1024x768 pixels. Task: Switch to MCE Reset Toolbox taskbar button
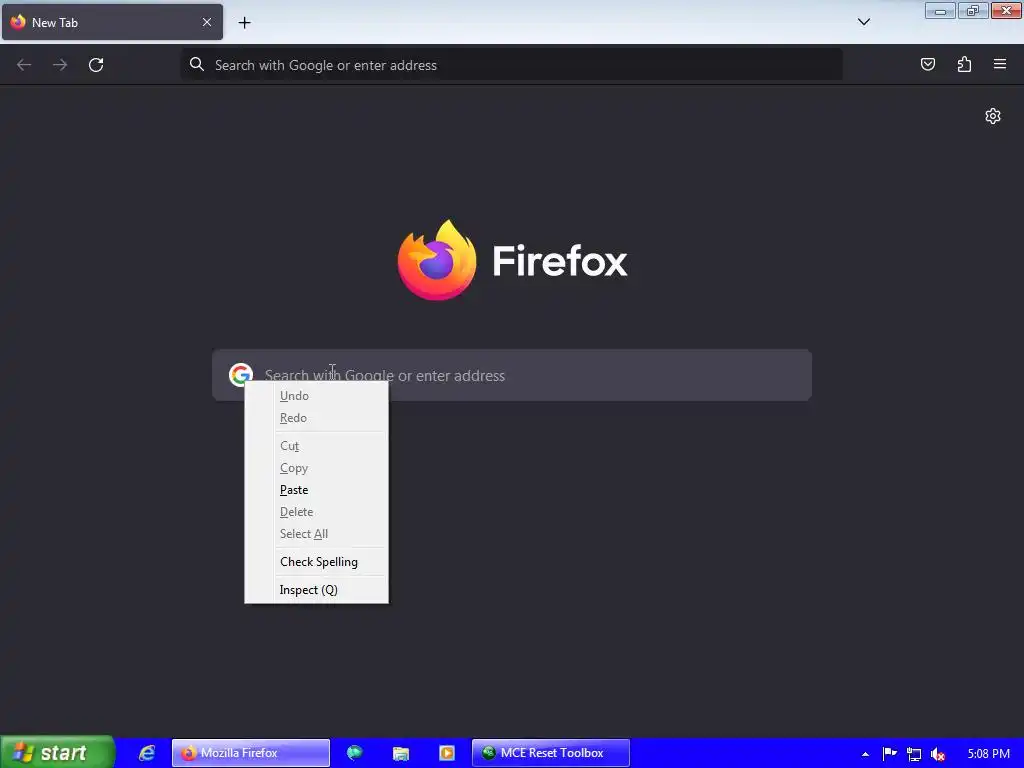coord(551,753)
